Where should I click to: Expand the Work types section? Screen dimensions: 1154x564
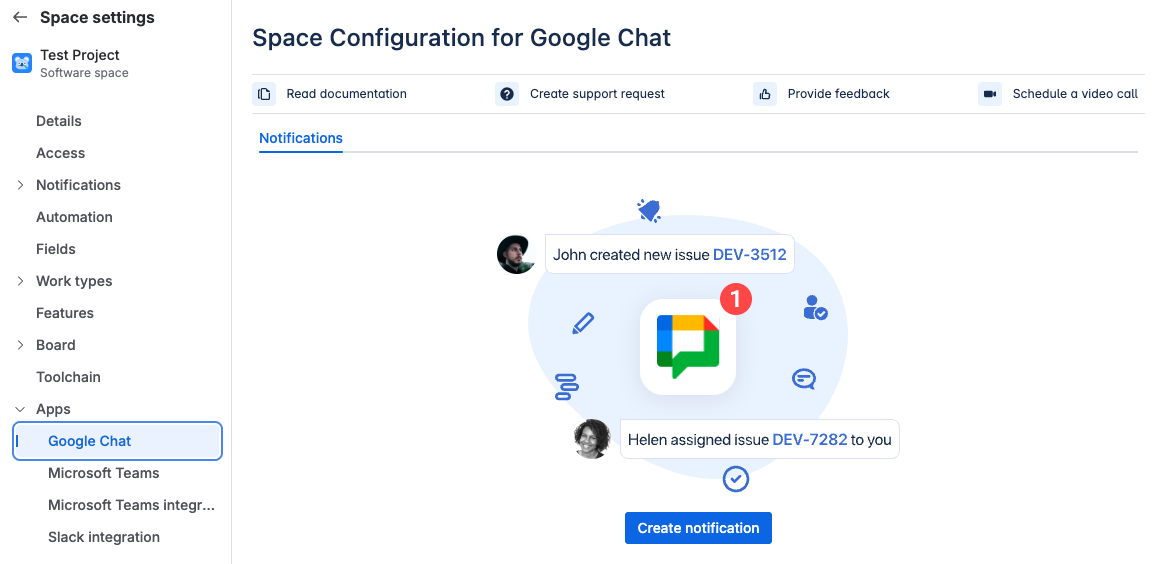(21, 281)
